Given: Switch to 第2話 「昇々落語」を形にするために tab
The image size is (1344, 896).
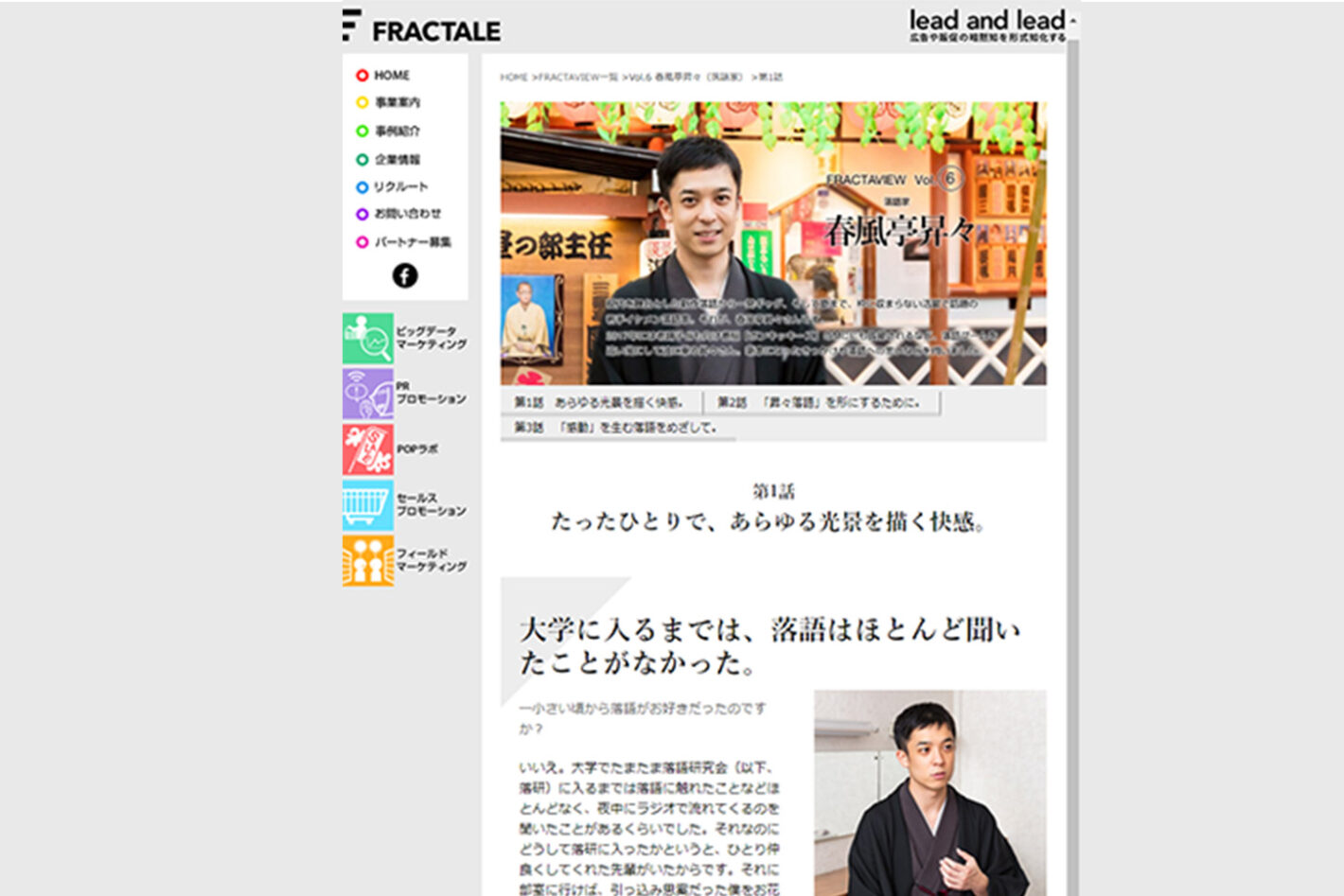Looking at the screenshot, I should (x=819, y=403).
